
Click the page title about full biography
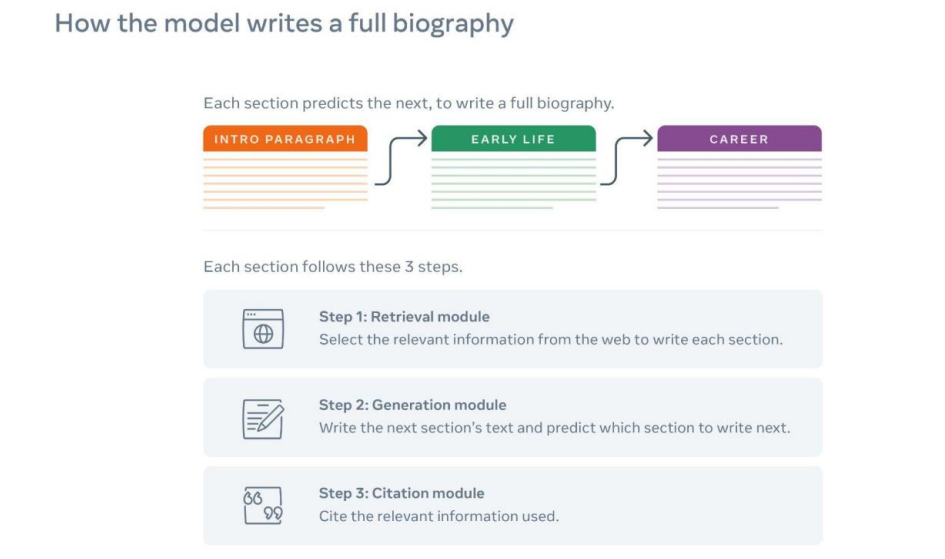284,23
